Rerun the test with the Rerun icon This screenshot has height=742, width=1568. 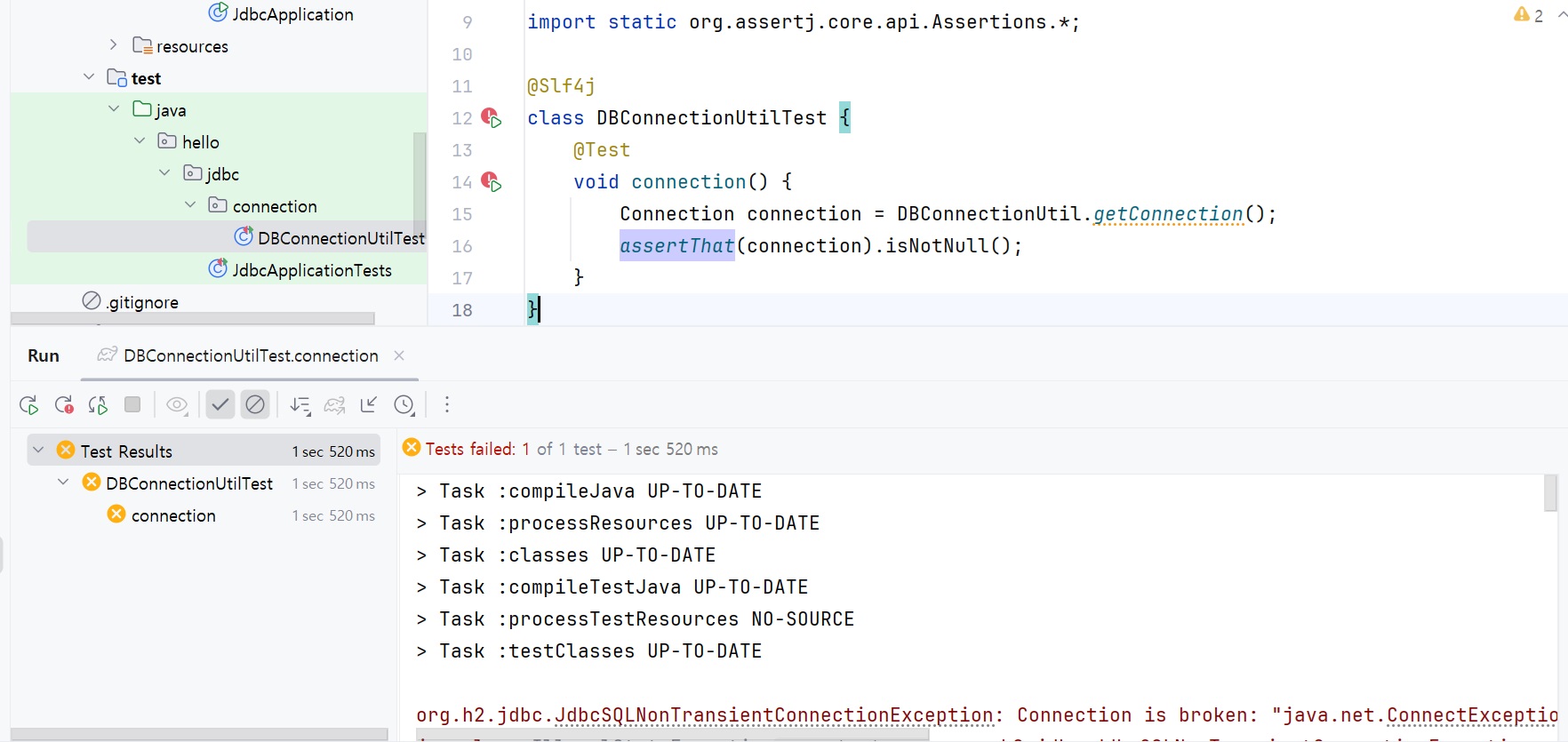(28, 405)
